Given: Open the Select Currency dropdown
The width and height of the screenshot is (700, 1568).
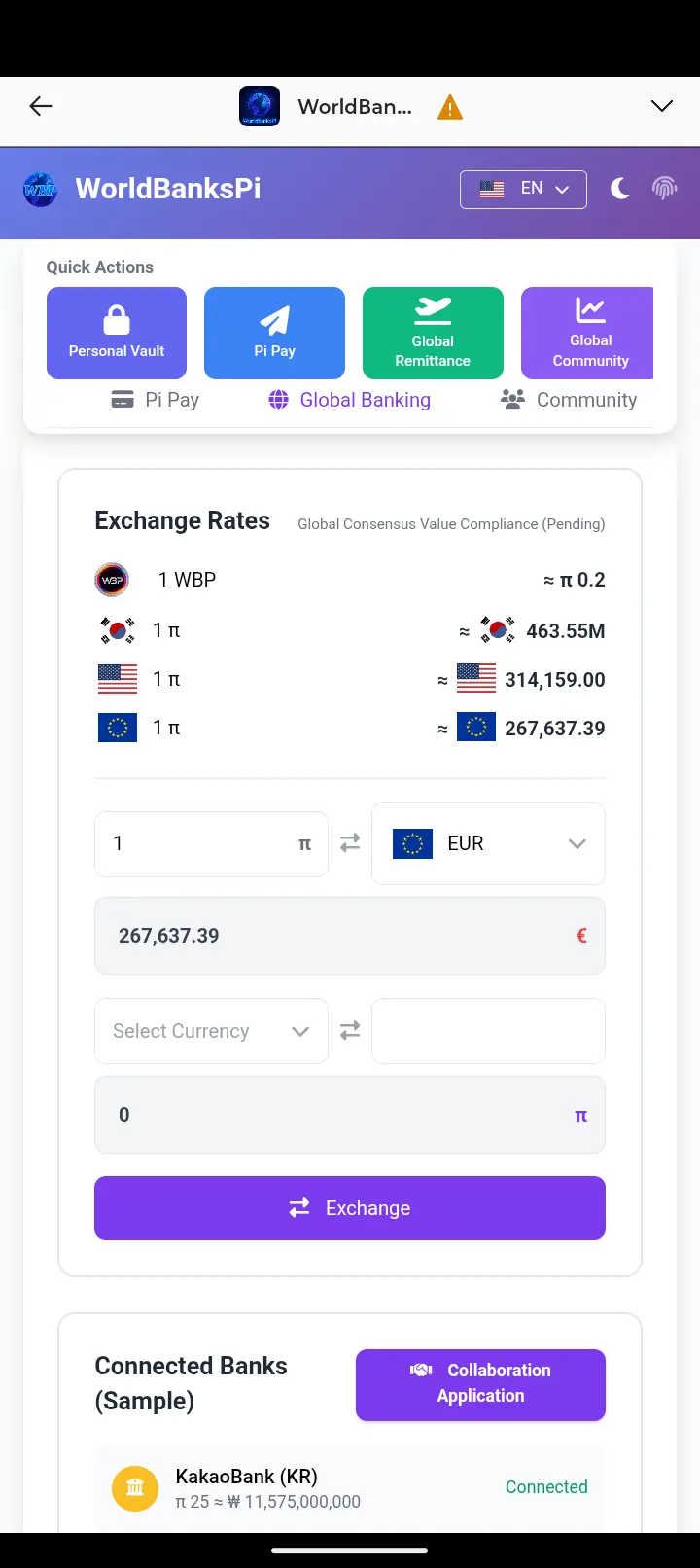Looking at the screenshot, I should (211, 1031).
